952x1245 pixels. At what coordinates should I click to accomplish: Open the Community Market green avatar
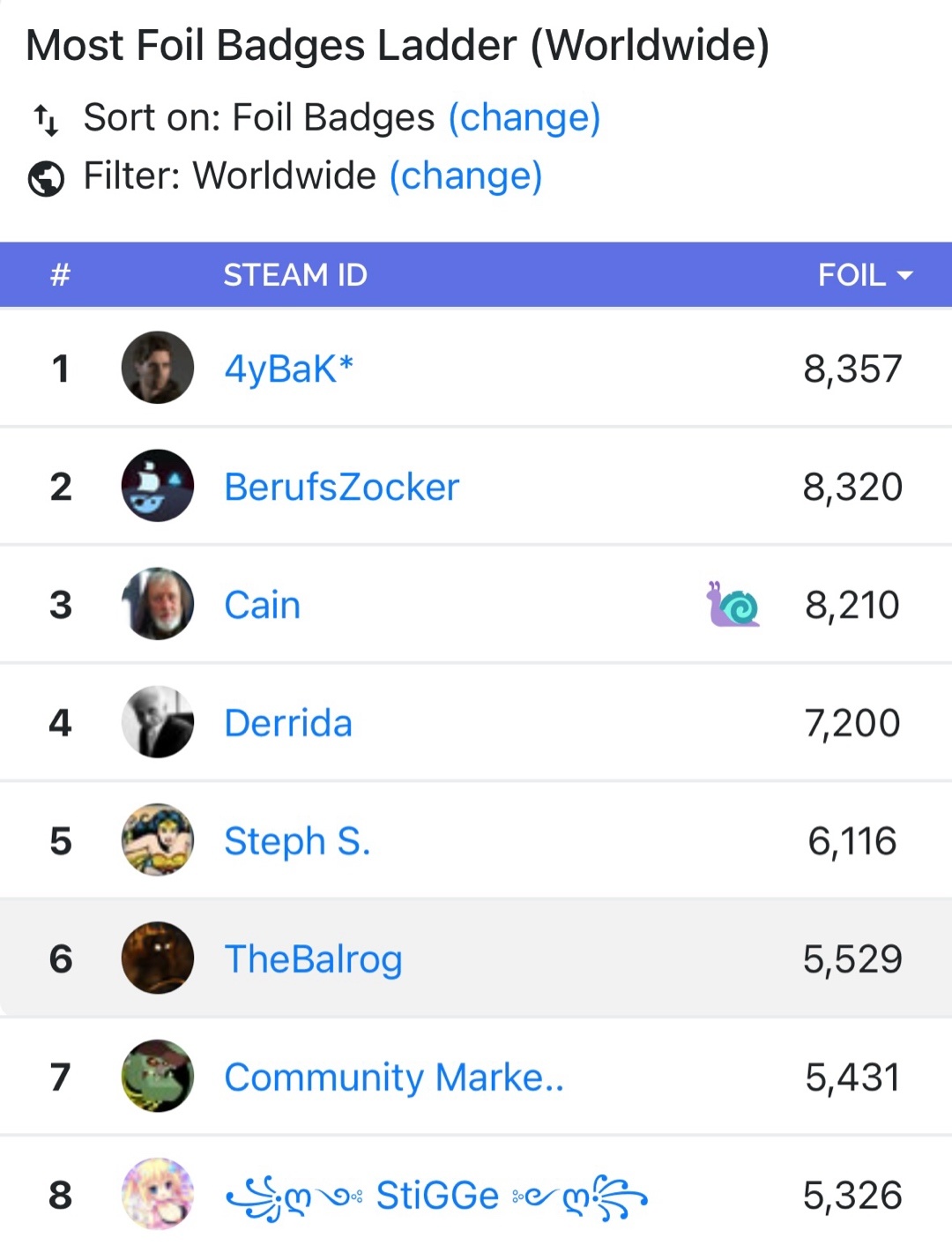[x=158, y=1077]
